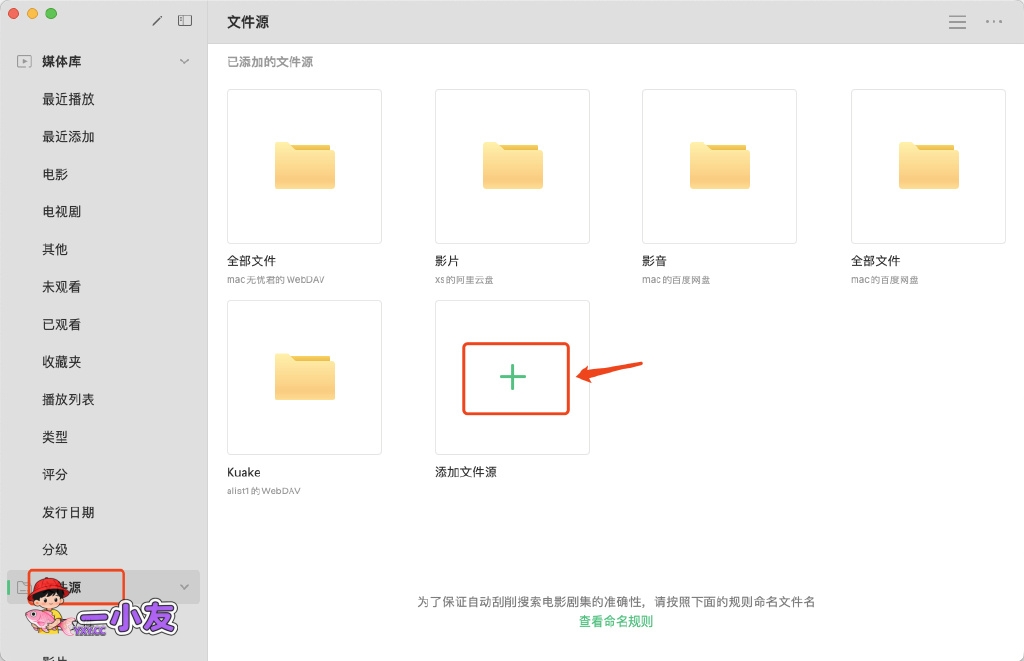Open the 影片 Aliyun drive folder
The width and height of the screenshot is (1024, 661).
point(512,166)
